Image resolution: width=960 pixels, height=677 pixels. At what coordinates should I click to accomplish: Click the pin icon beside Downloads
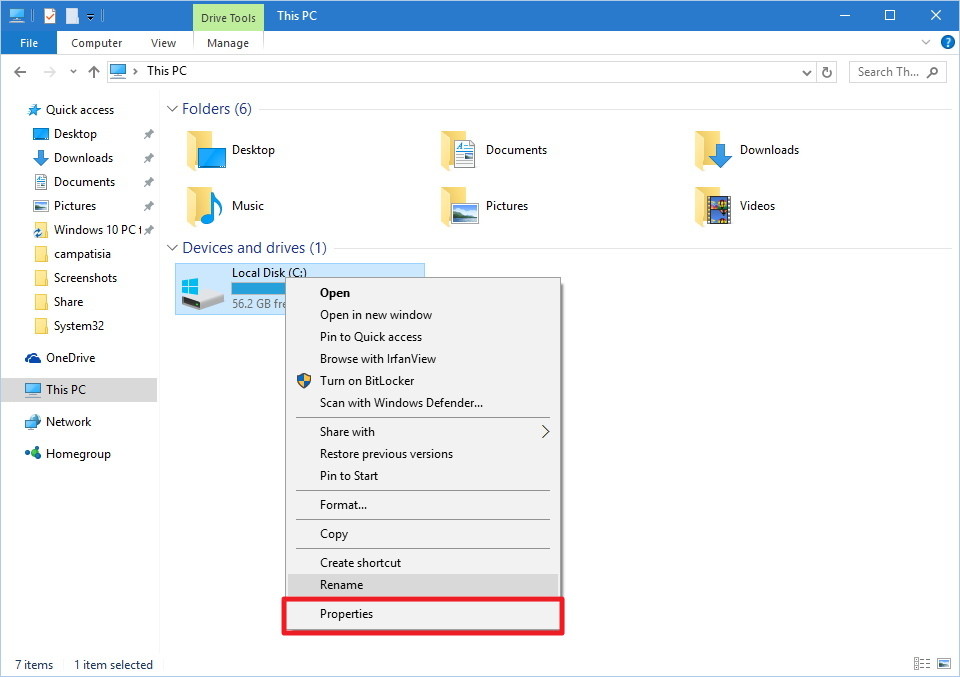[148, 158]
